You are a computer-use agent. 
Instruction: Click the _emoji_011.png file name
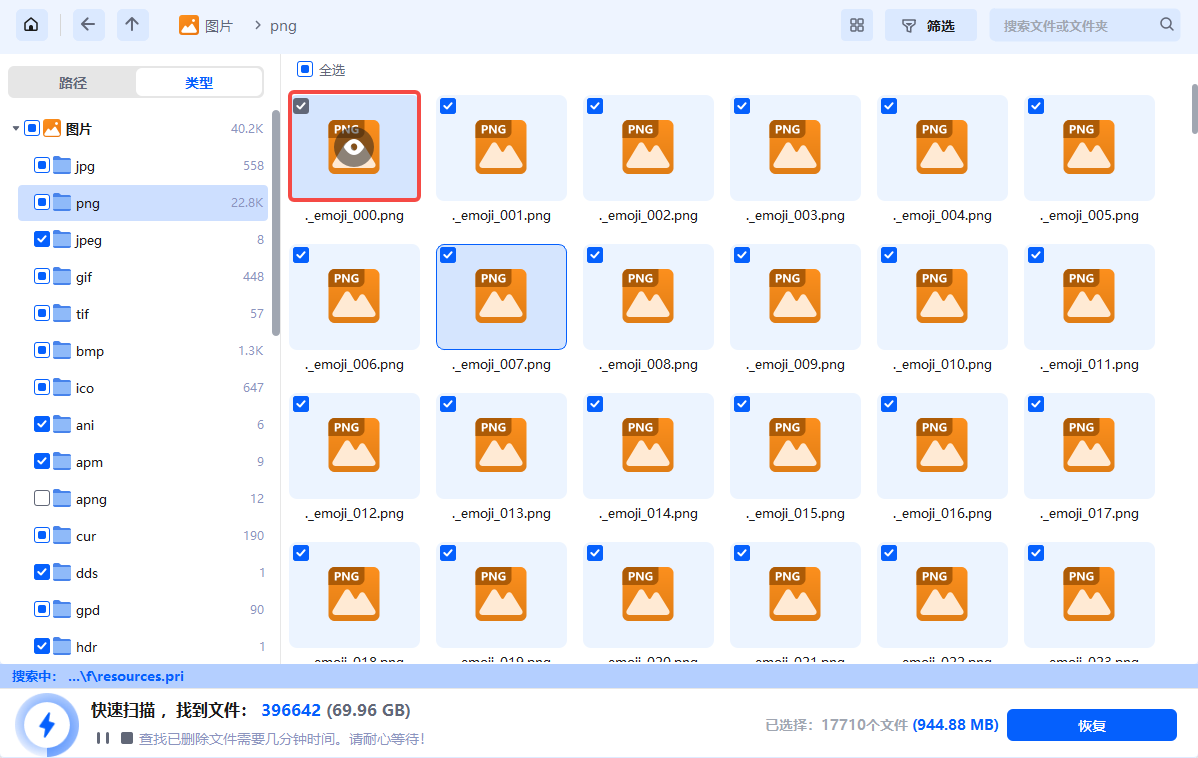coord(1089,364)
